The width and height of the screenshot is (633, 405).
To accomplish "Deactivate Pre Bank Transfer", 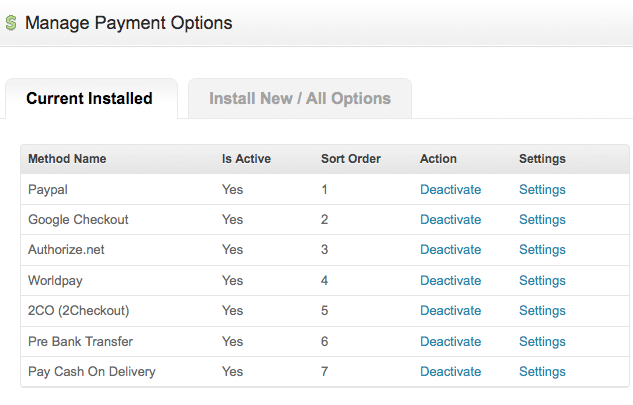I will click(x=451, y=341).
